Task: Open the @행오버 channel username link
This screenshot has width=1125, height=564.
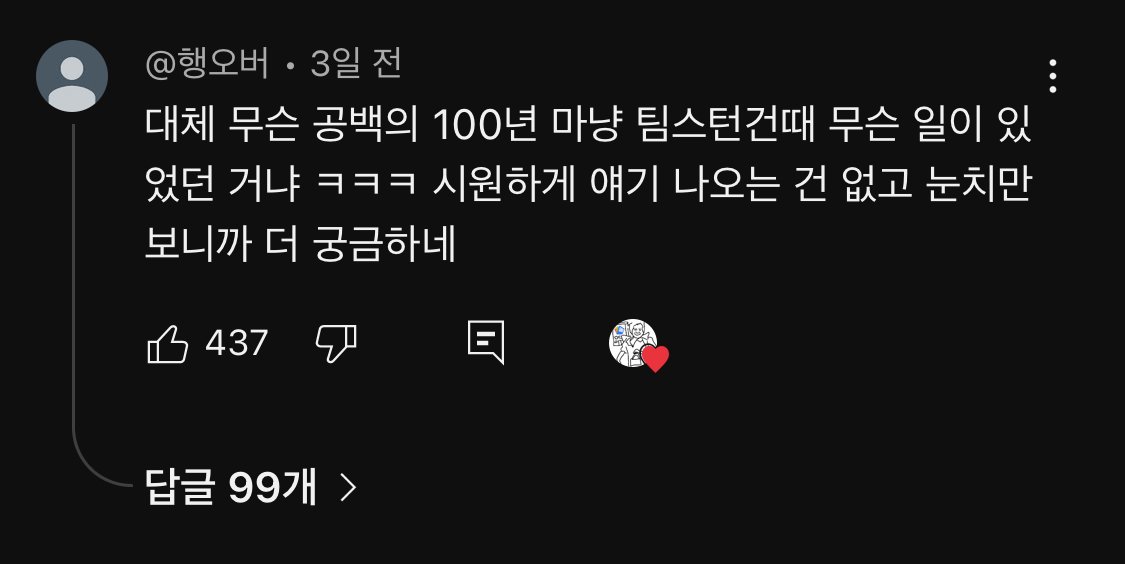Action: point(207,65)
